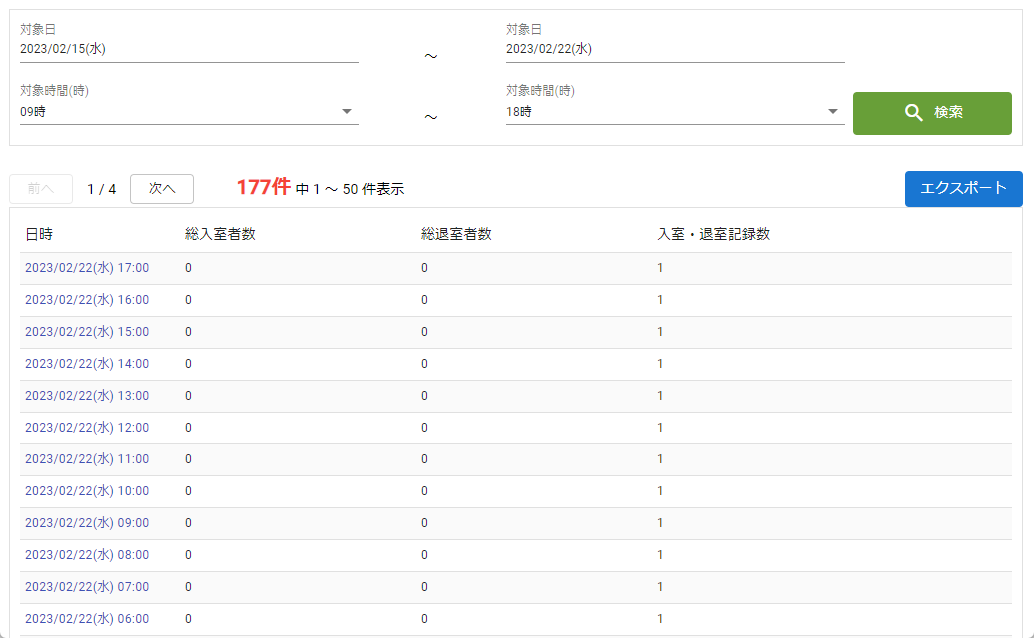Click the start date field 2023/02/15(水)
This screenshot has height=638, width=1034.
coord(188,49)
